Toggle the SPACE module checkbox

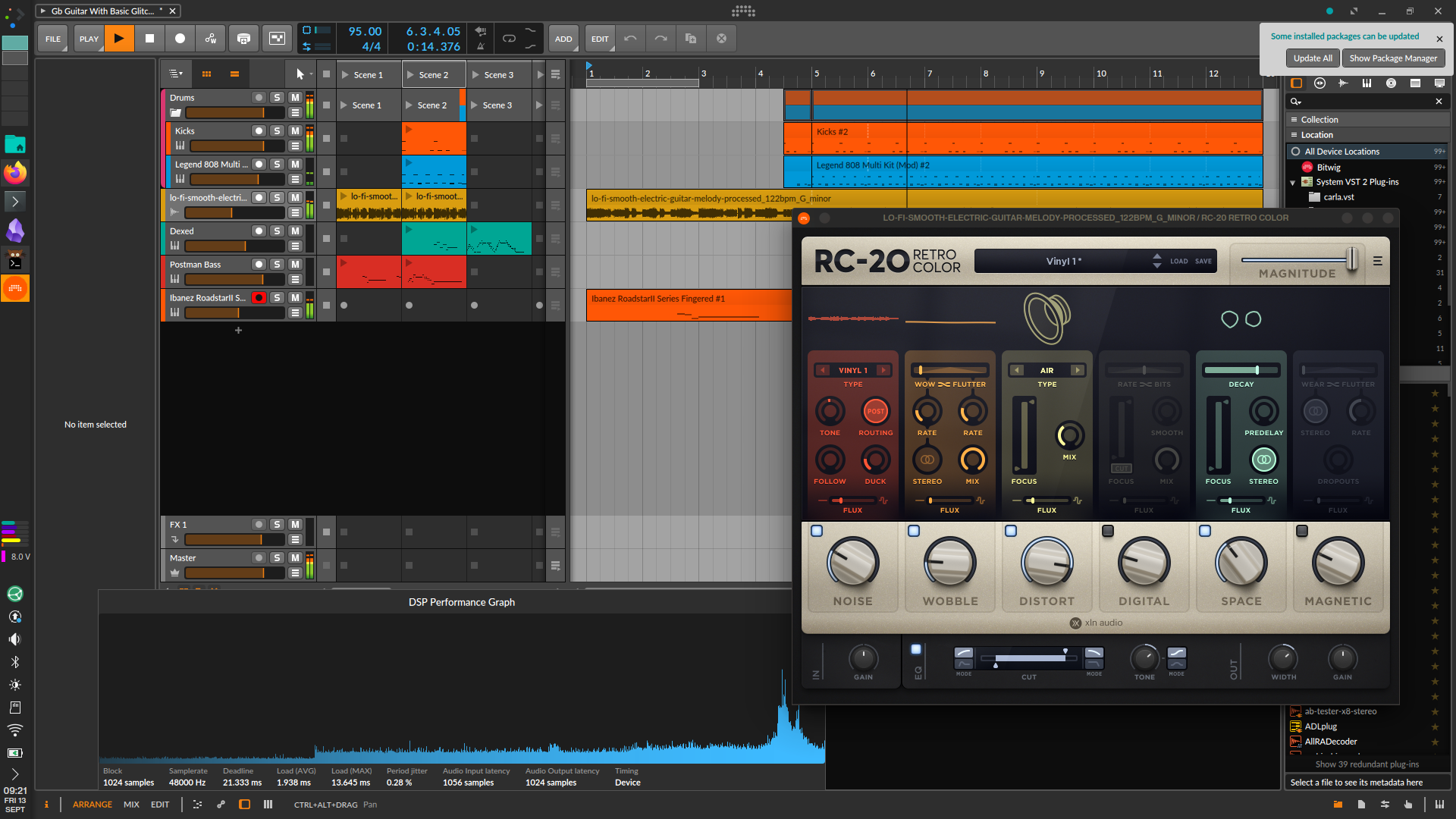(1205, 531)
